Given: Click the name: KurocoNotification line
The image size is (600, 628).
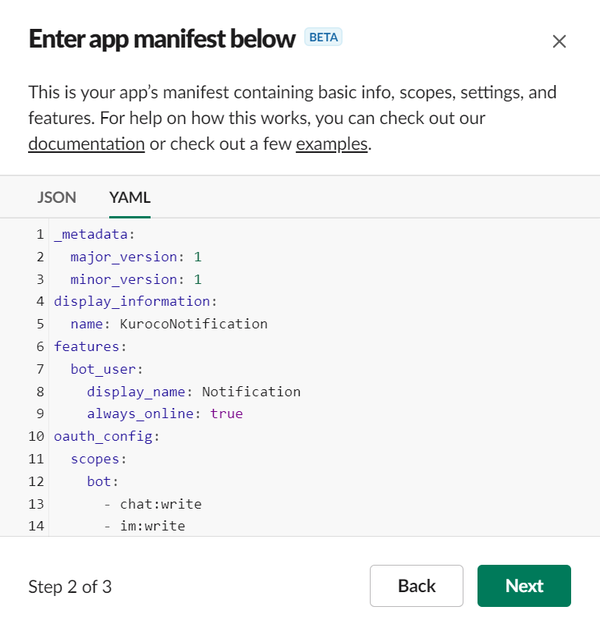Looking at the screenshot, I should [169, 324].
